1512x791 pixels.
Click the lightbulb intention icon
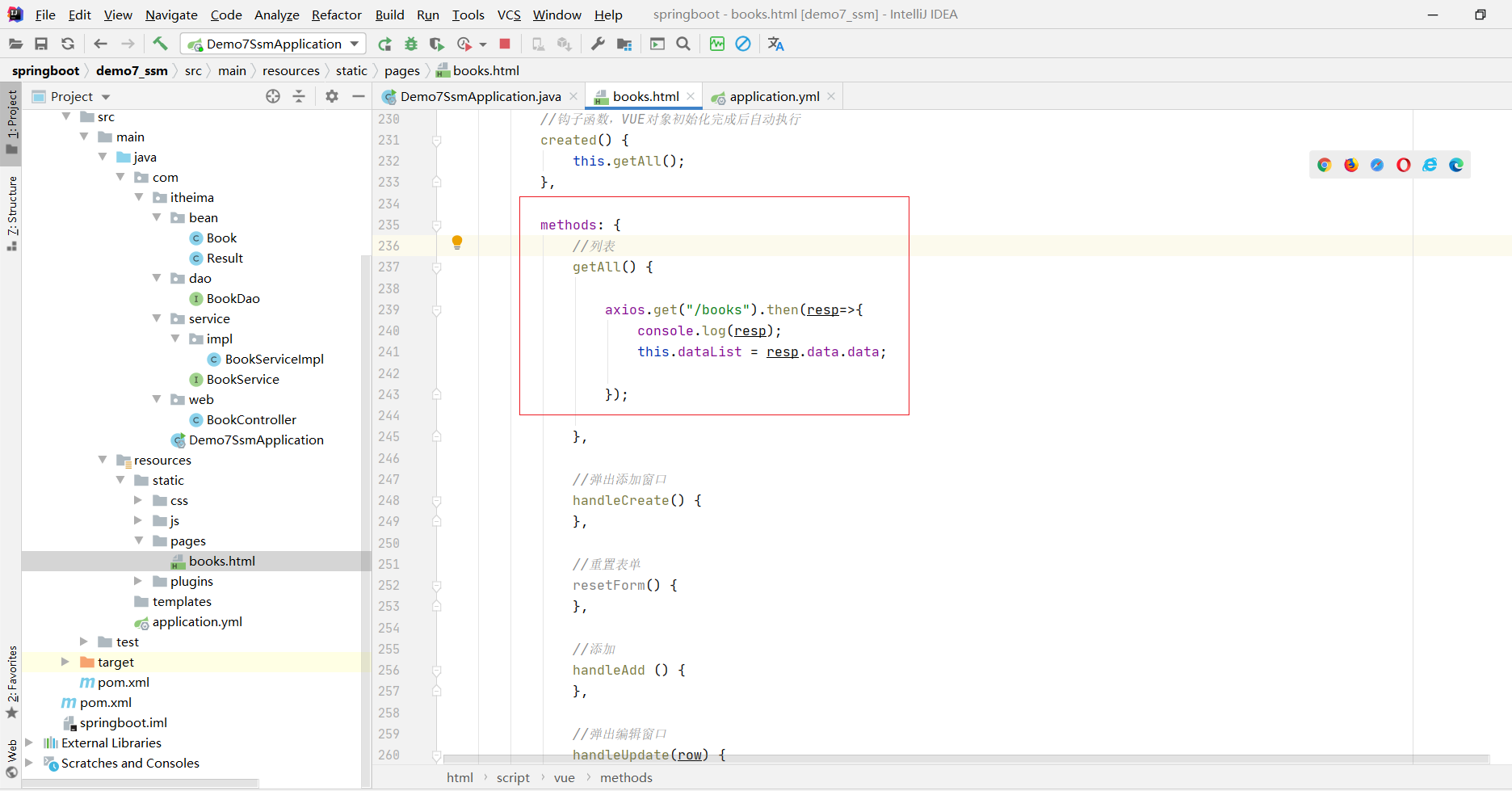pyautogui.click(x=457, y=242)
